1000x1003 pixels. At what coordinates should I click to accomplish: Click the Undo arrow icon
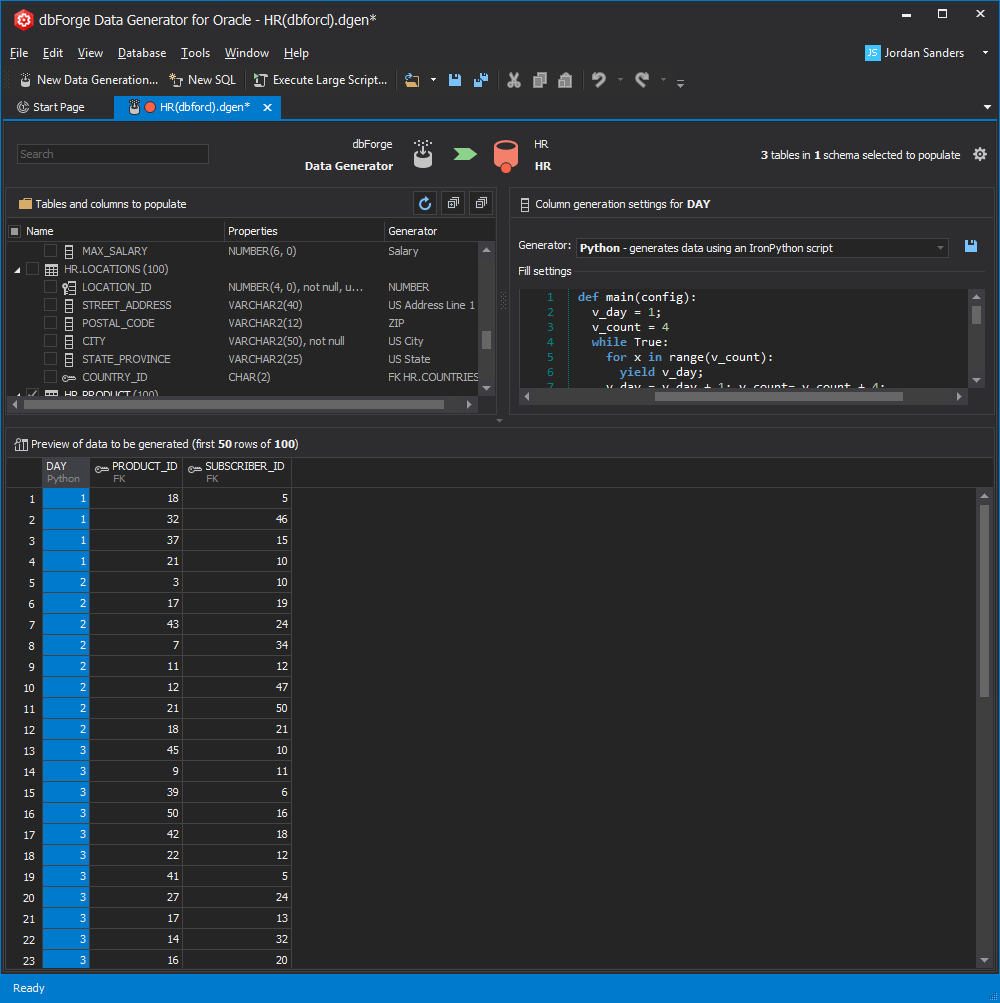[x=599, y=80]
